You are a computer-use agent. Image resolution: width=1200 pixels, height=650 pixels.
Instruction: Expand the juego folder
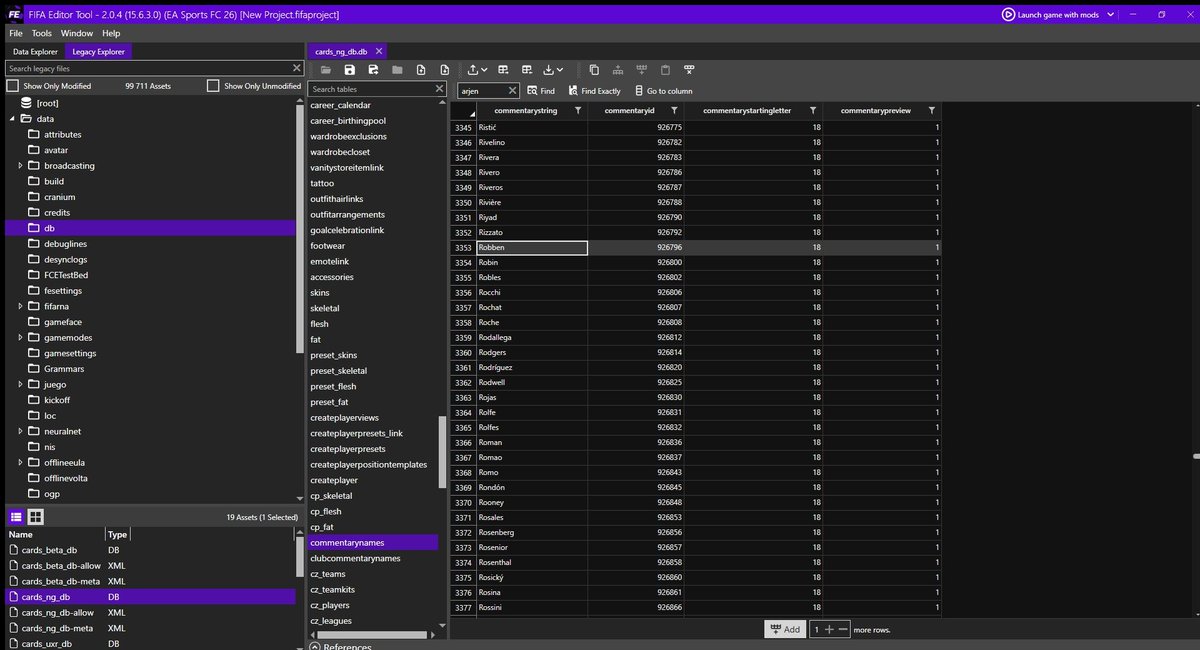click(20, 384)
